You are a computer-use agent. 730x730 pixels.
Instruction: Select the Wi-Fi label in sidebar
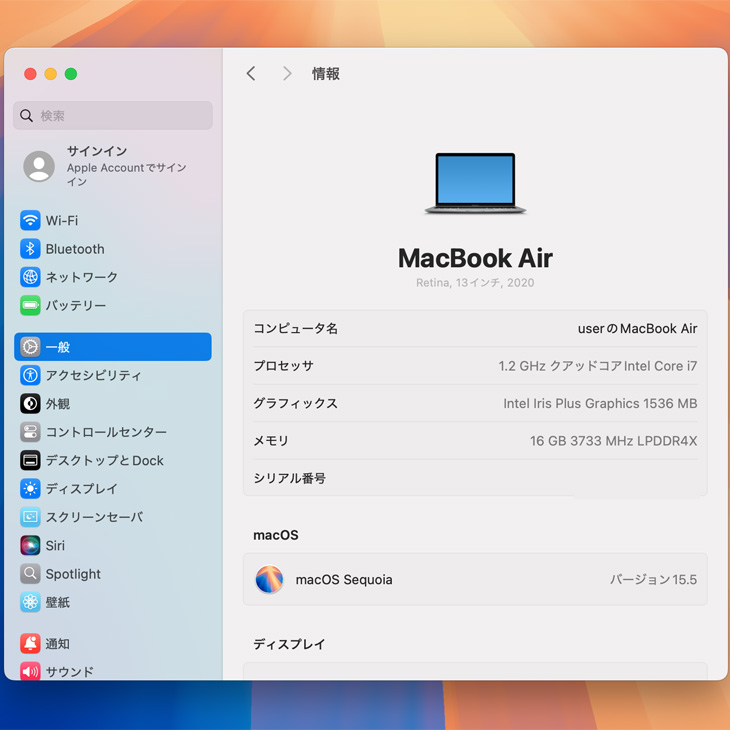[62, 220]
